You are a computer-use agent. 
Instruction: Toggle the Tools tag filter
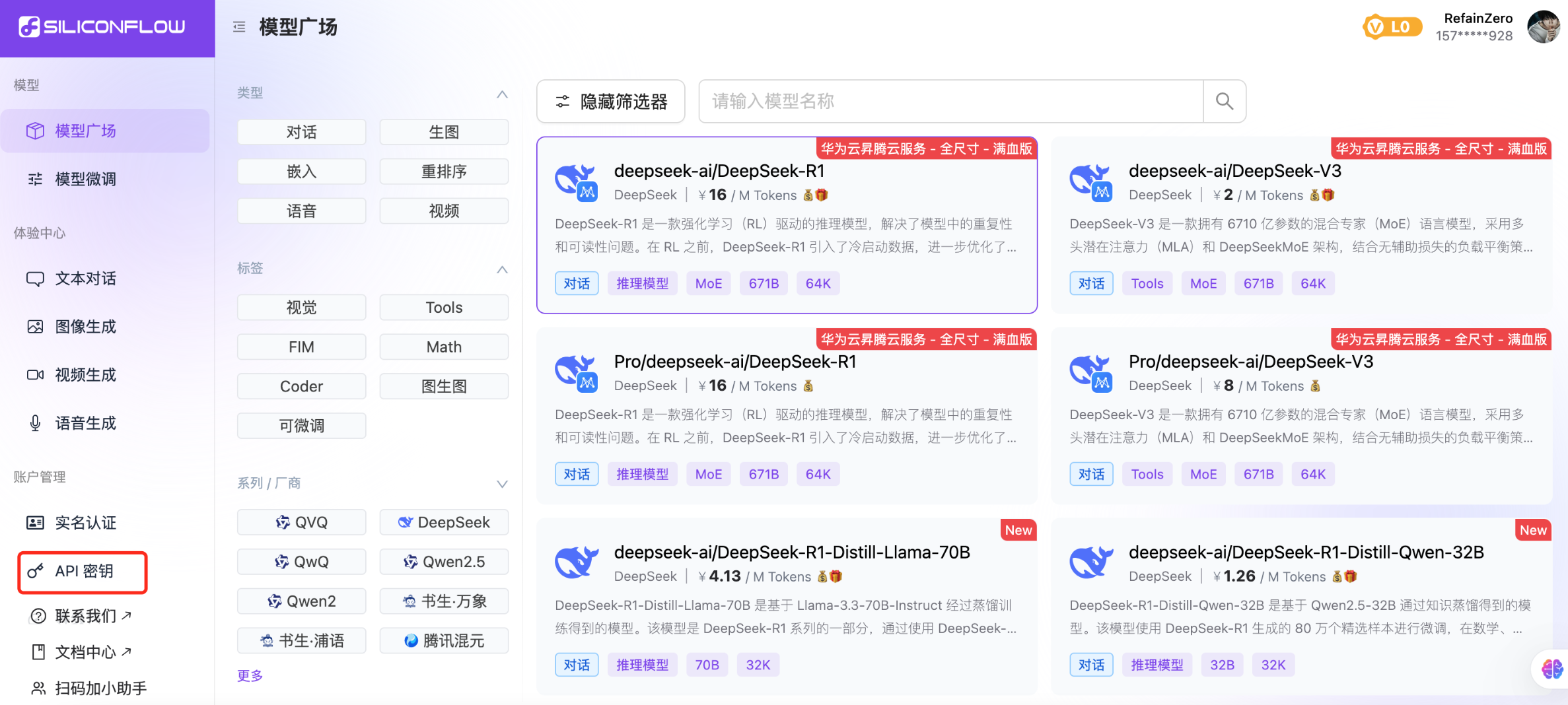tap(444, 308)
